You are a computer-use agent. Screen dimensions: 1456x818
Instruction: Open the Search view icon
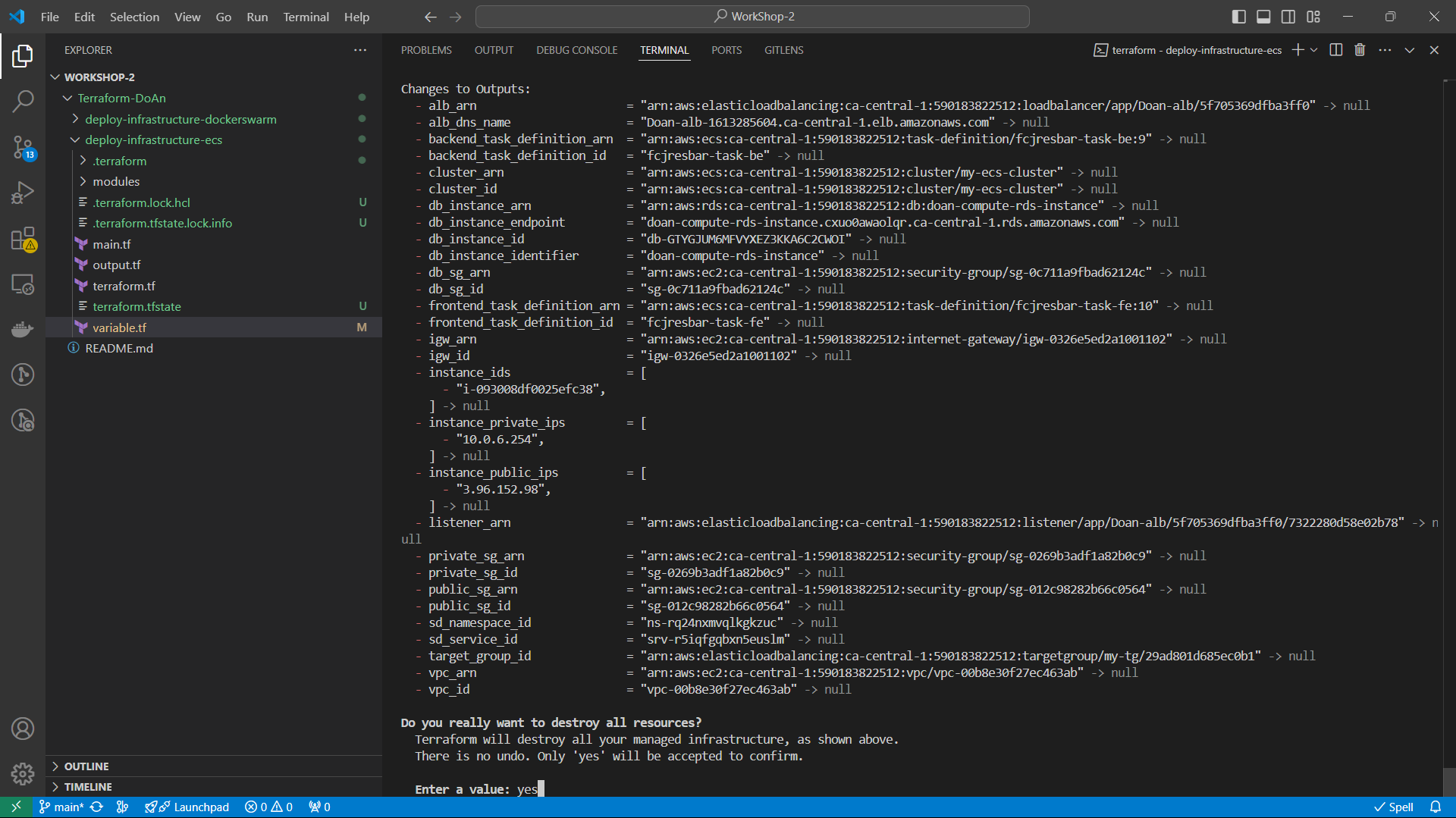pyautogui.click(x=23, y=101)
